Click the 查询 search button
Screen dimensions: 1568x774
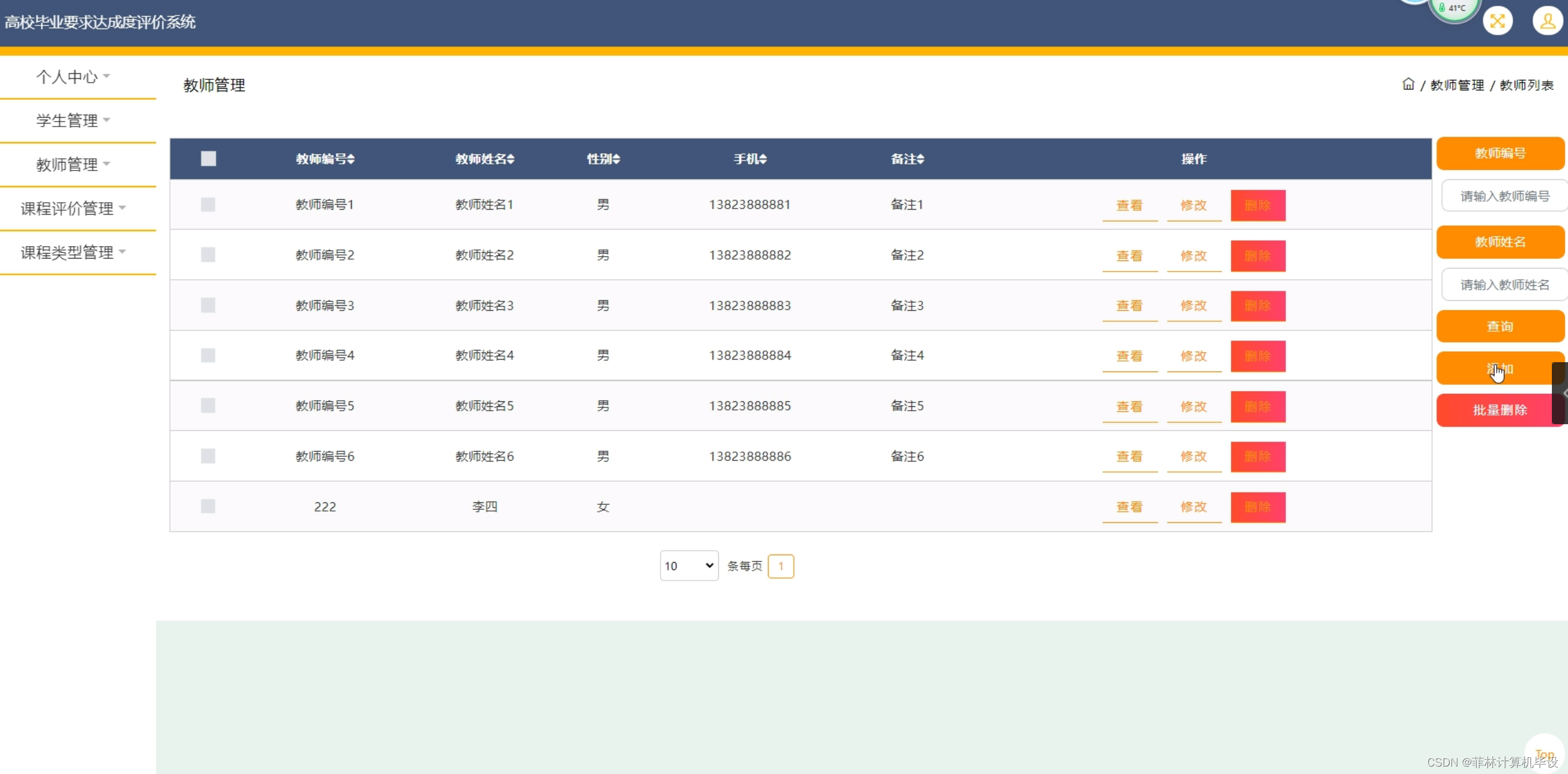pyautogui.click(x=1499, y=326)
